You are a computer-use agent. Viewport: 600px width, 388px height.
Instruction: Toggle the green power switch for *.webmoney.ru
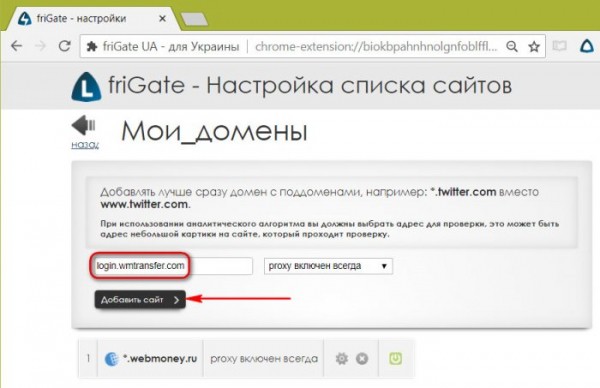pyautogui.click(x=395, y=359)
